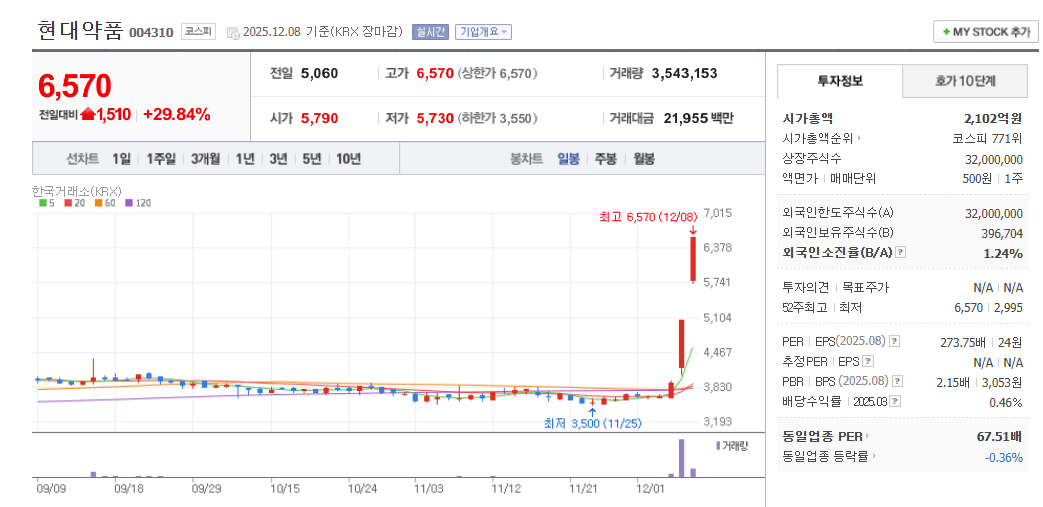Click the help icon next to 외국인소진율(B/A)

click(901, 252)
